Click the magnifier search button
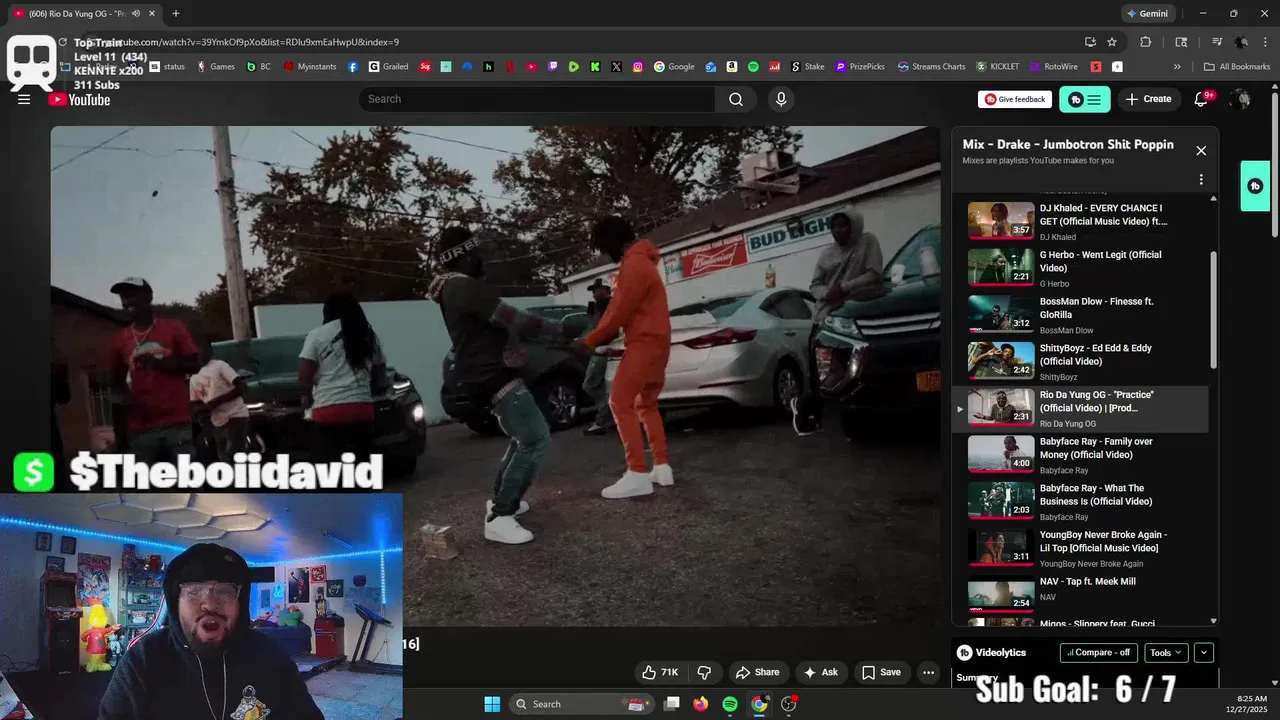This screenshot has height=720, width=1280. [736, 99]
